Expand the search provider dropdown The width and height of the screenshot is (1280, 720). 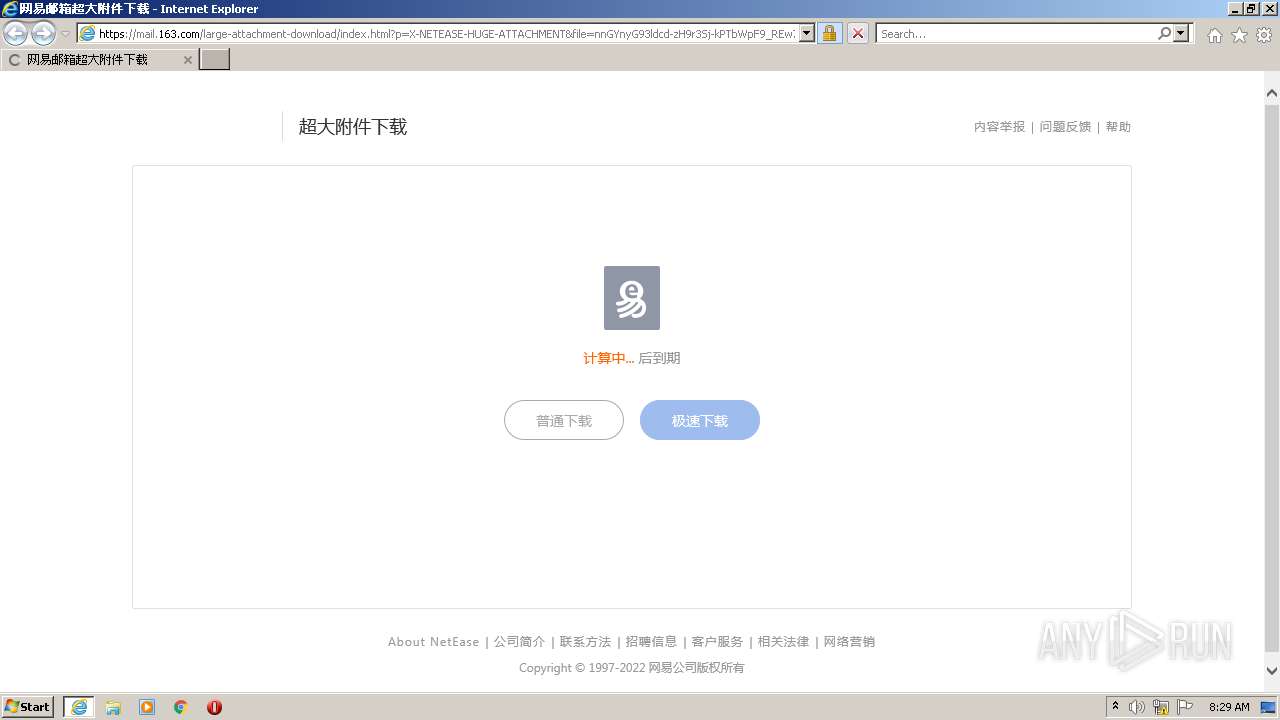click(1182, 34)
